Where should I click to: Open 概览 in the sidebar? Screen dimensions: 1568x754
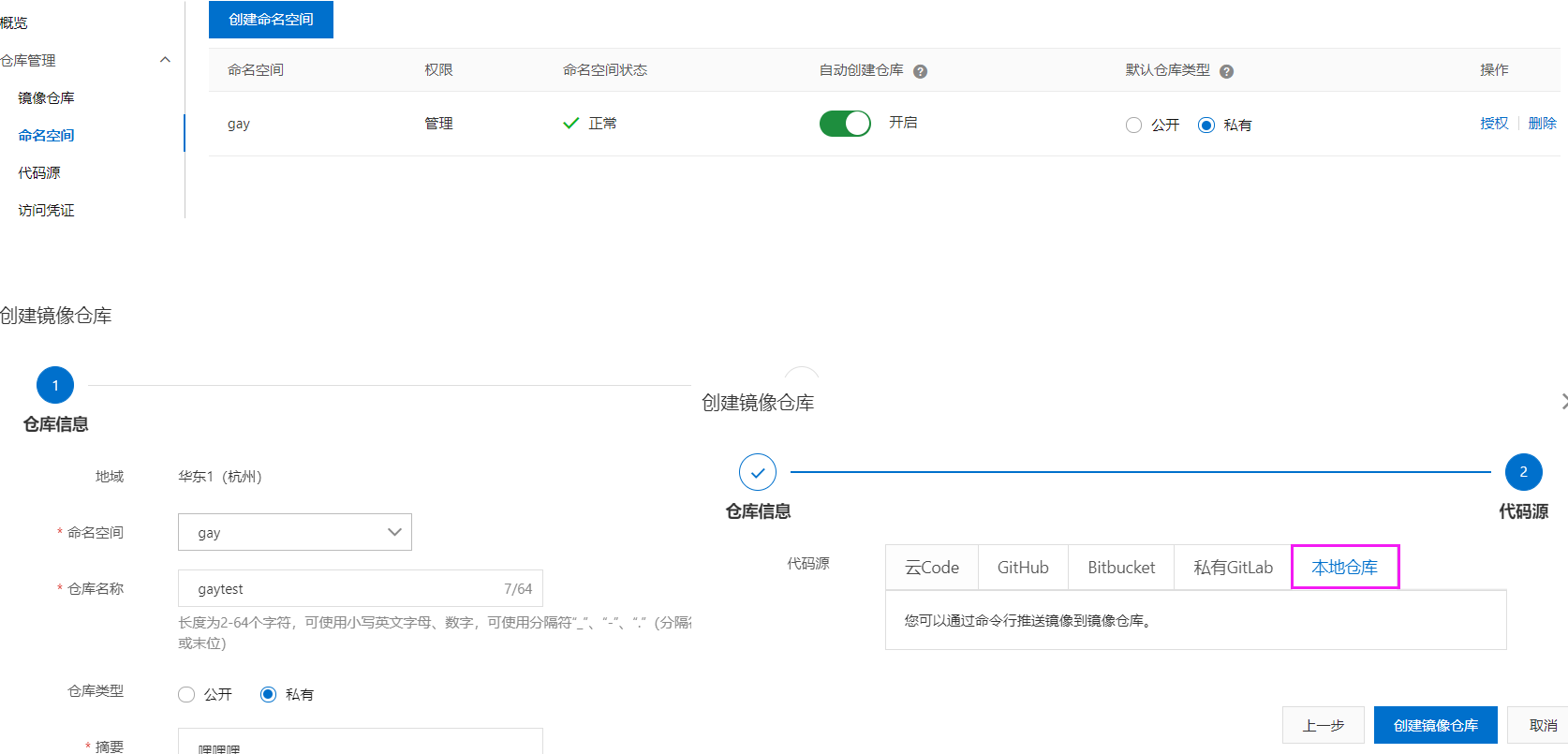coord(14,22)
